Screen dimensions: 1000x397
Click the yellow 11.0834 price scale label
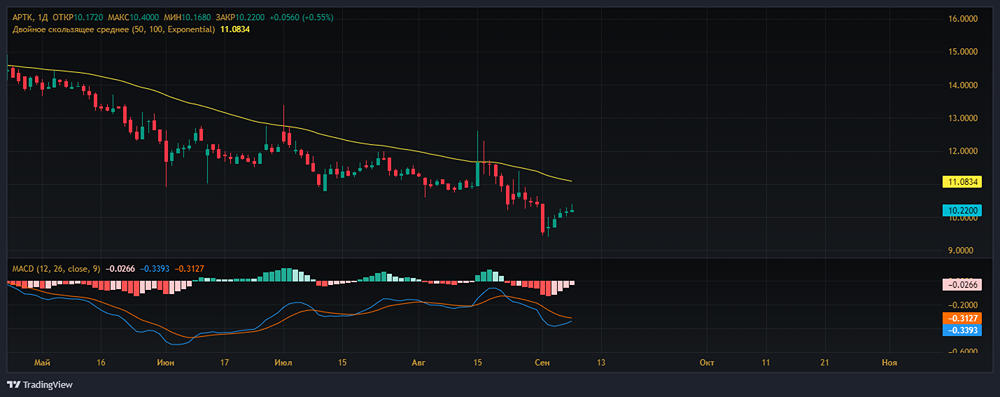pyautogui.click(x=962, y=182)
